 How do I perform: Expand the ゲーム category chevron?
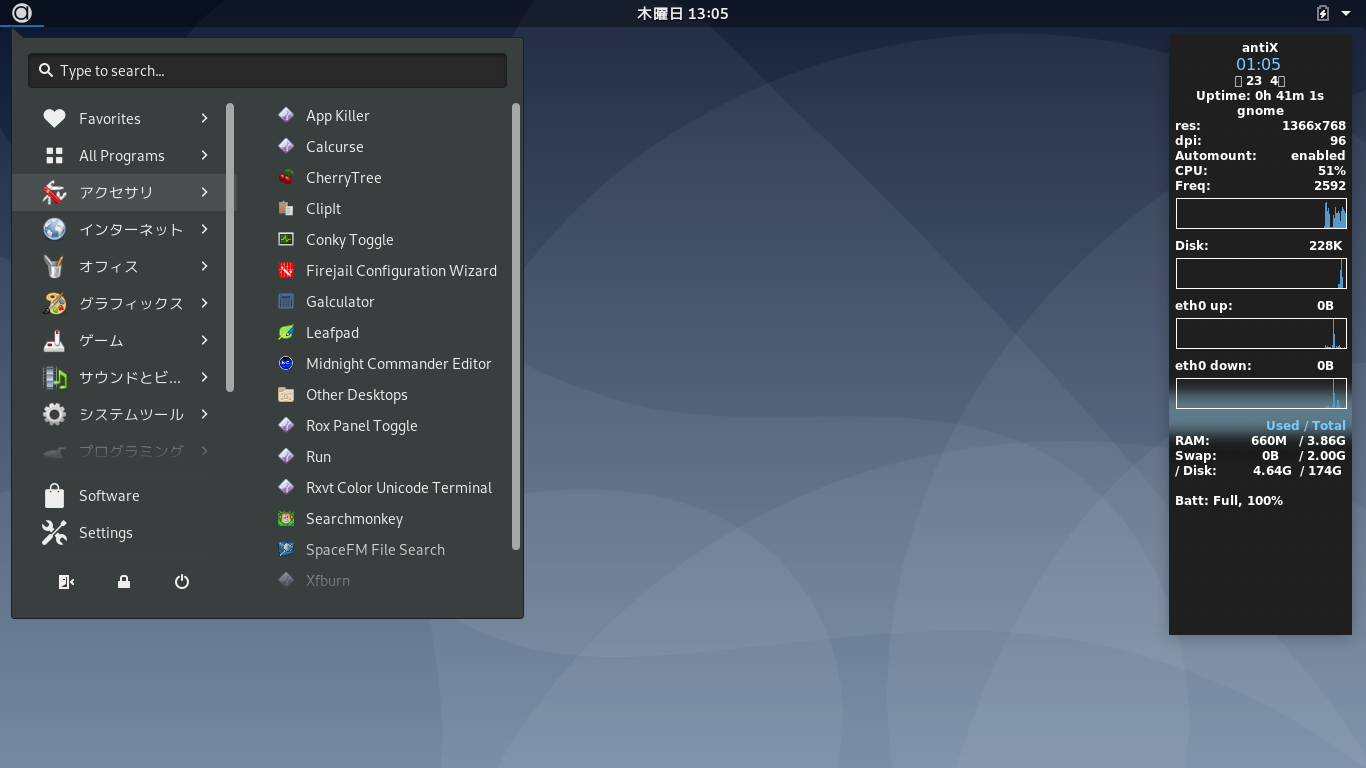(x=204, y=340)
